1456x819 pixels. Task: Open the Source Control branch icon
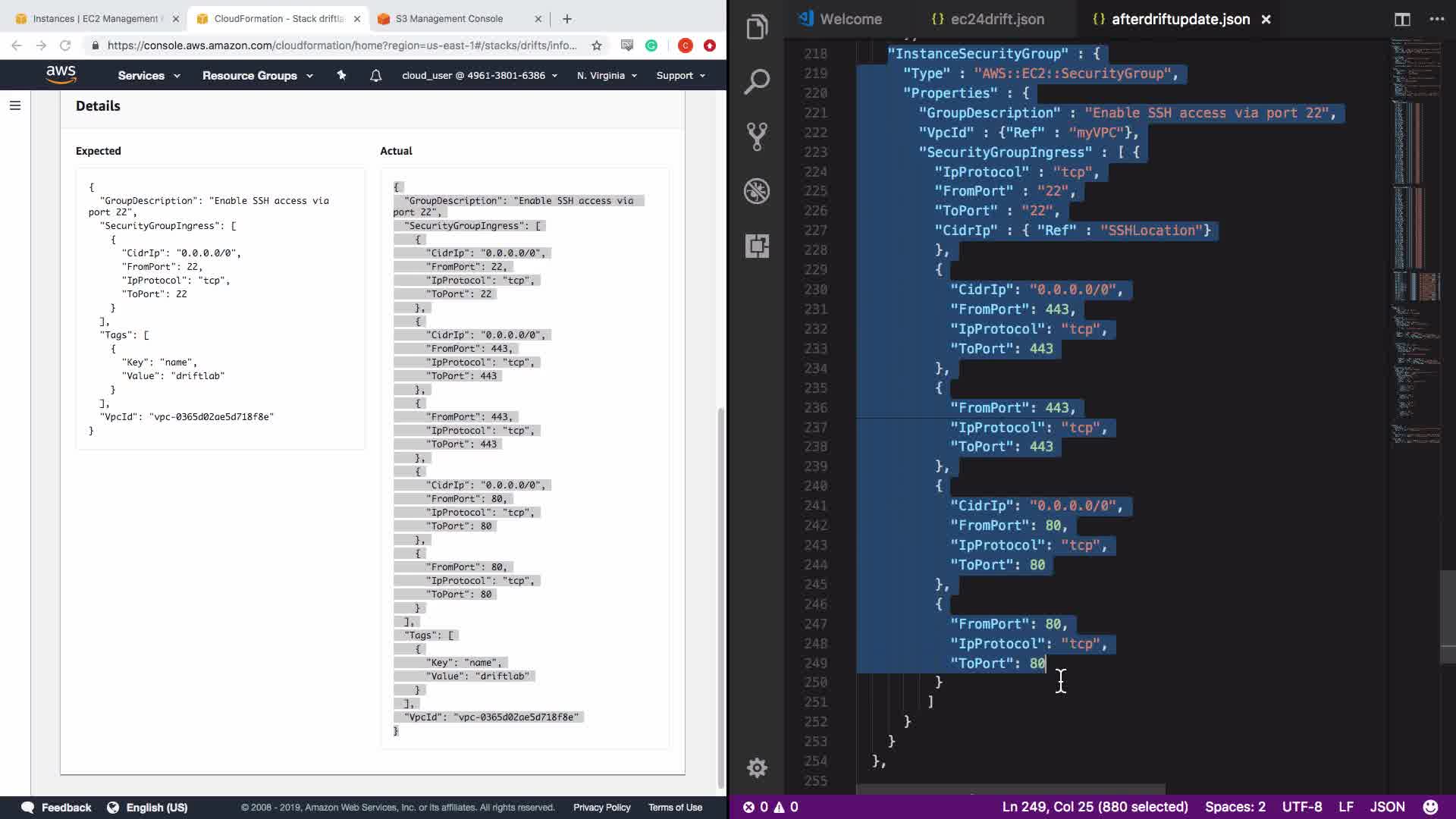[x=757, y=136]
